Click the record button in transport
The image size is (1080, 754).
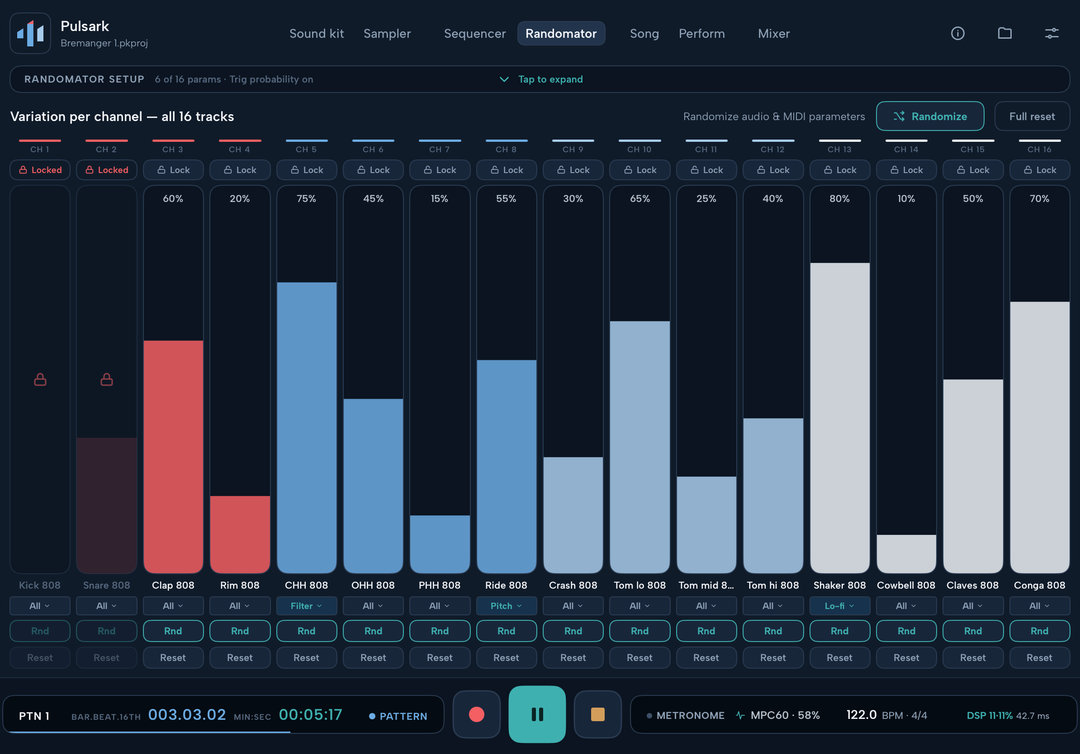[x=476, y=715]
